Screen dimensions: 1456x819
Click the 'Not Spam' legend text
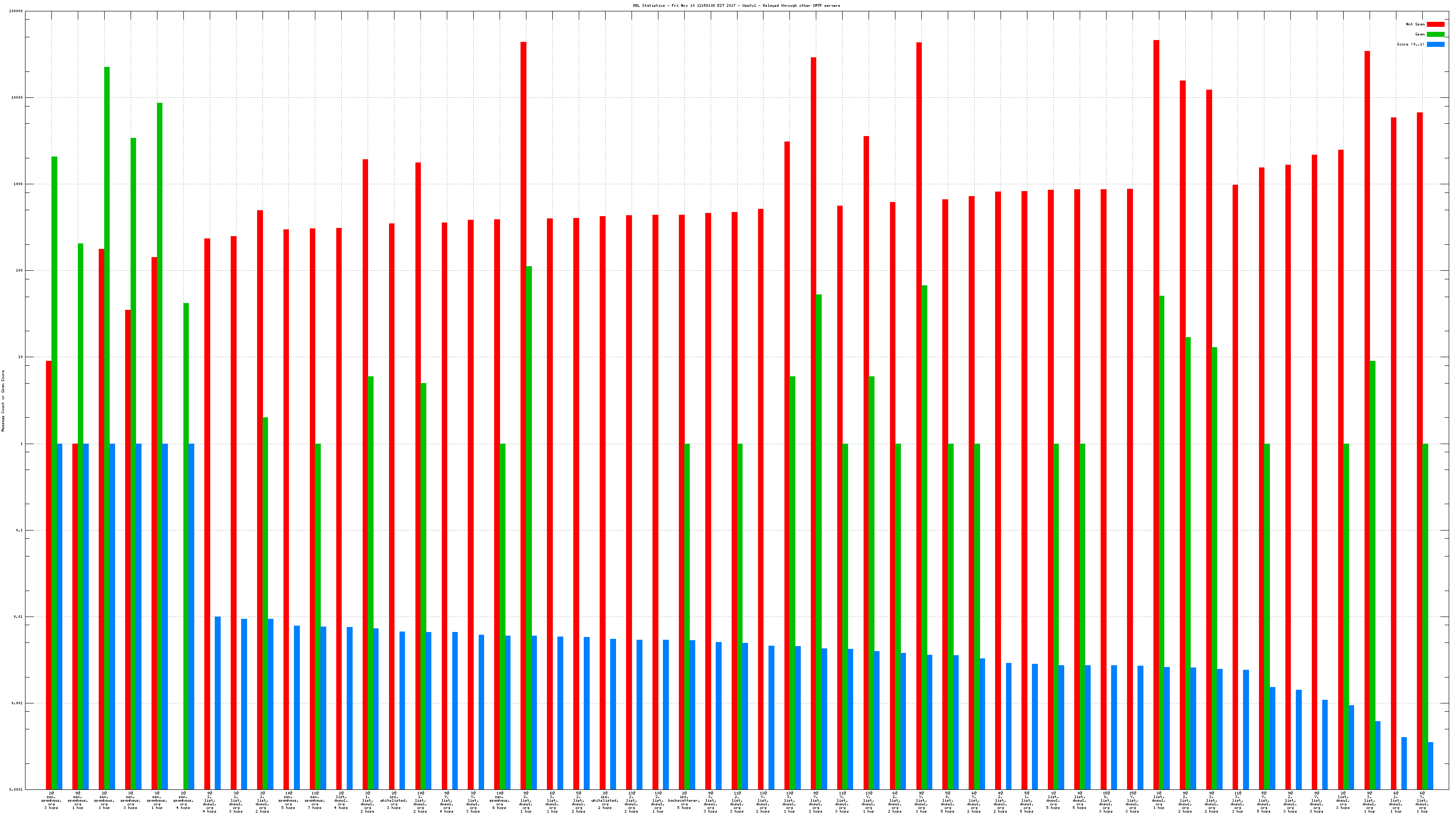1415,24
